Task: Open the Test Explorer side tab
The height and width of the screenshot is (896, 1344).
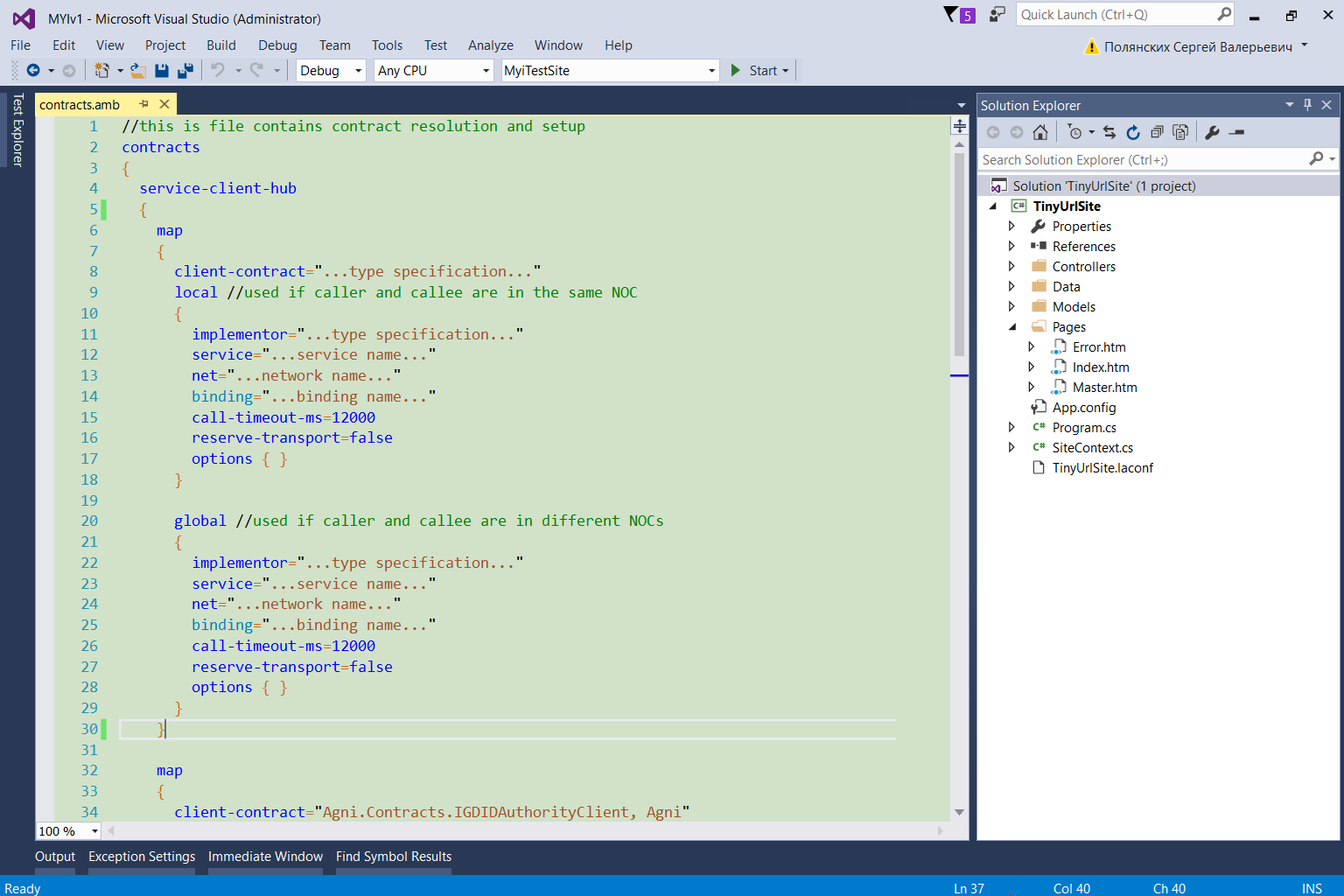Action: pyautogui.click(x=17, y=129)
